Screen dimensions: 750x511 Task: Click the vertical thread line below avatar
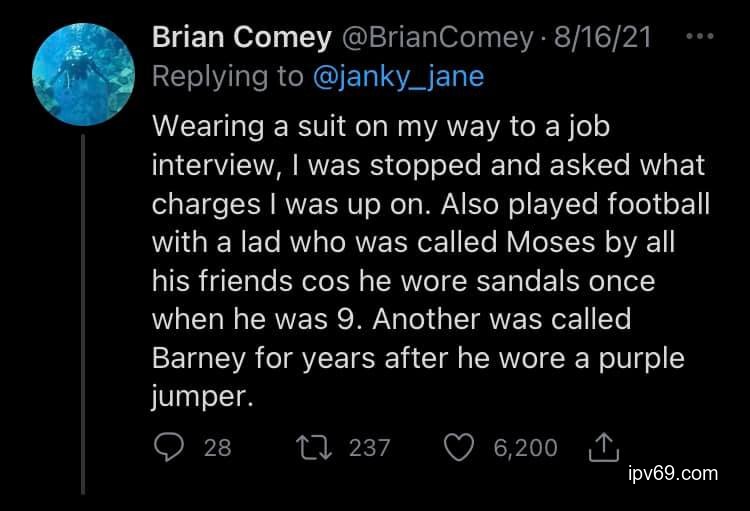pyautogui.click(x=83, y=310)
